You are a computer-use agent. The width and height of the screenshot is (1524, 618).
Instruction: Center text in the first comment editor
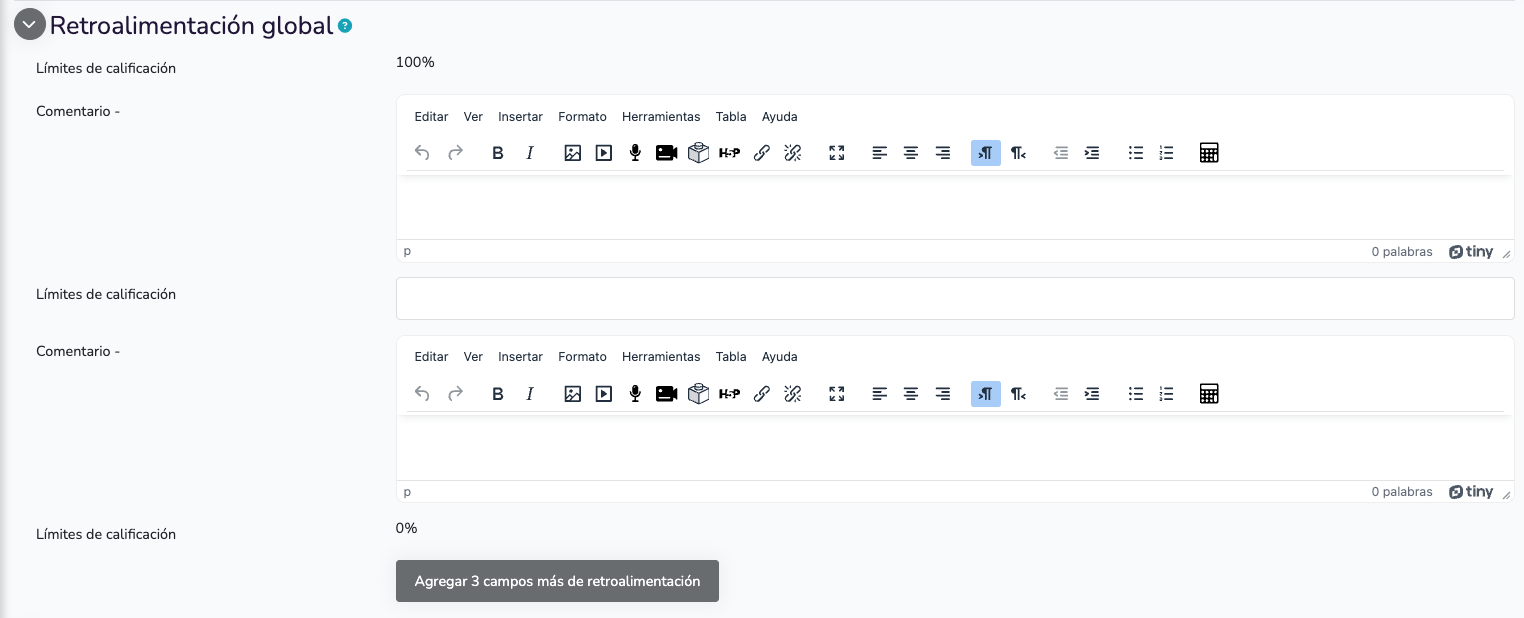(x=911, y=153)
